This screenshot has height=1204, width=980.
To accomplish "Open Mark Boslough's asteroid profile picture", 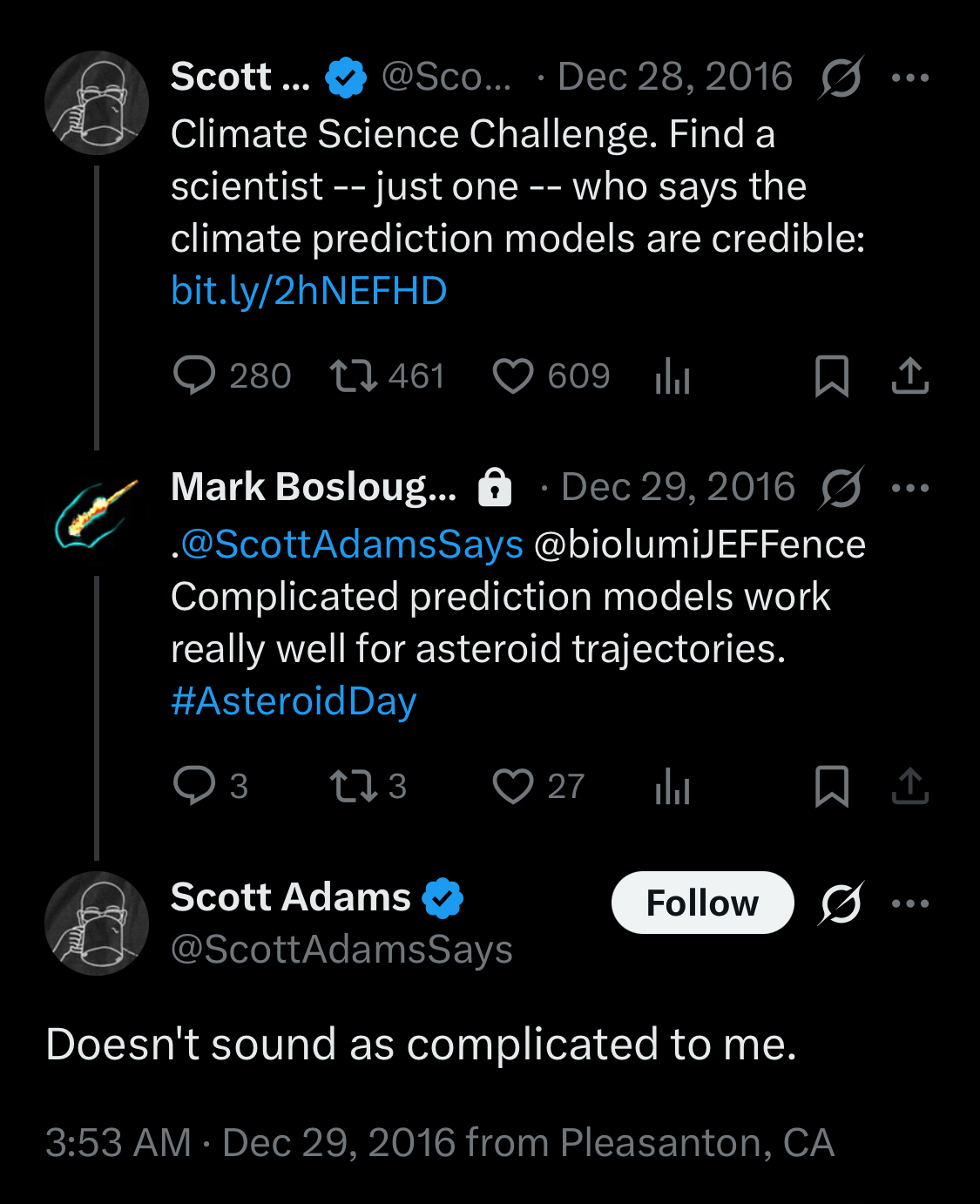I will [96, 513].
